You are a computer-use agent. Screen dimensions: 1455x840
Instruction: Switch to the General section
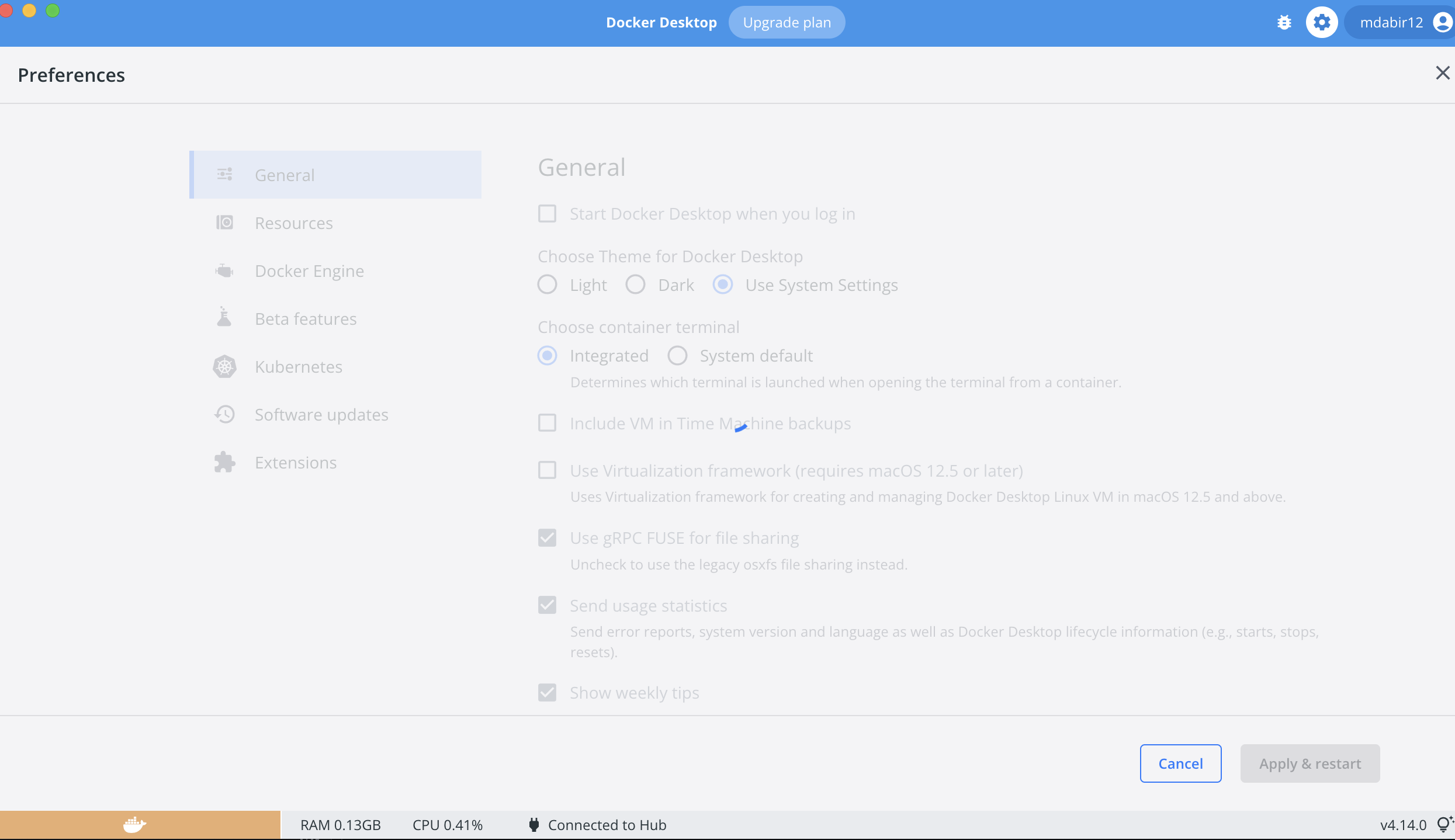(285, 175)
